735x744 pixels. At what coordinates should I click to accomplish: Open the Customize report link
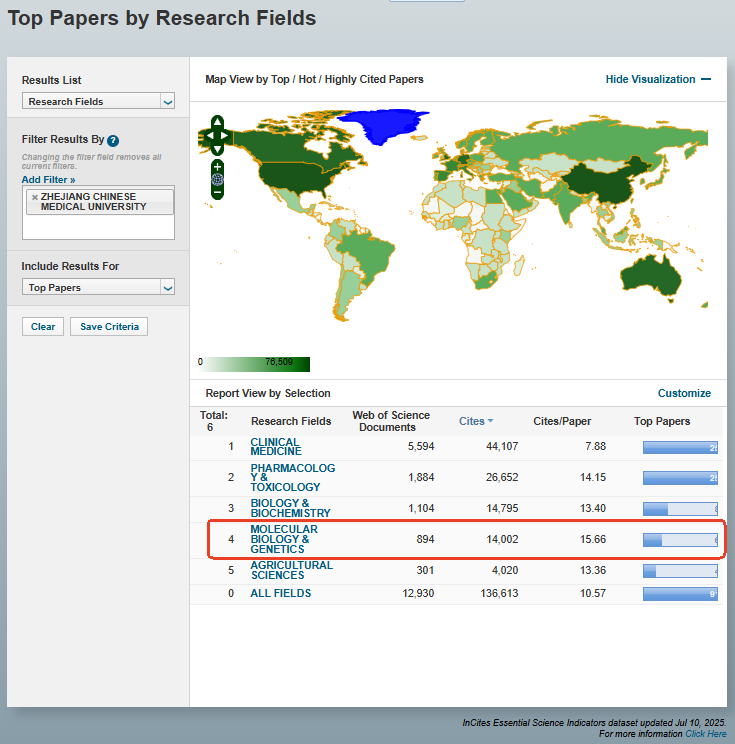684,393
